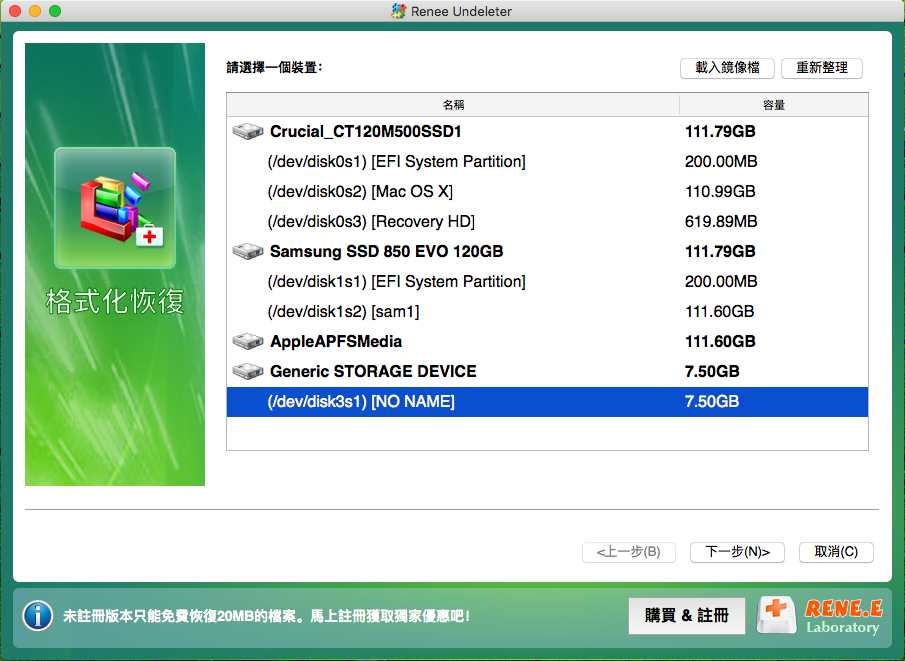Select the AppleAPFSMedia device row
The image size is (905, 661).
(547, 342)
